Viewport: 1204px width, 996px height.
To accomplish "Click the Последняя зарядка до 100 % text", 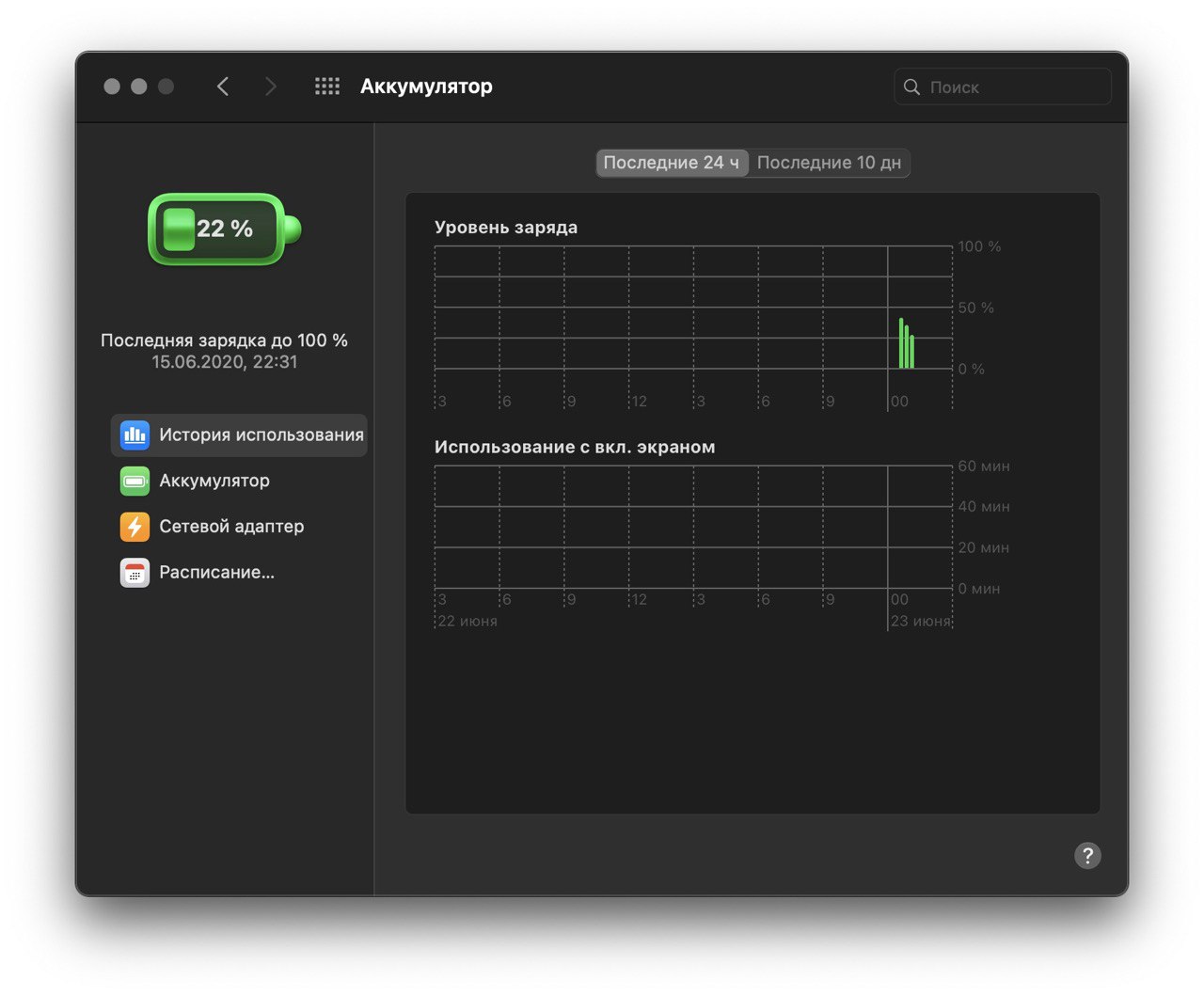I will pyautogui.click(x=224, y=340).
